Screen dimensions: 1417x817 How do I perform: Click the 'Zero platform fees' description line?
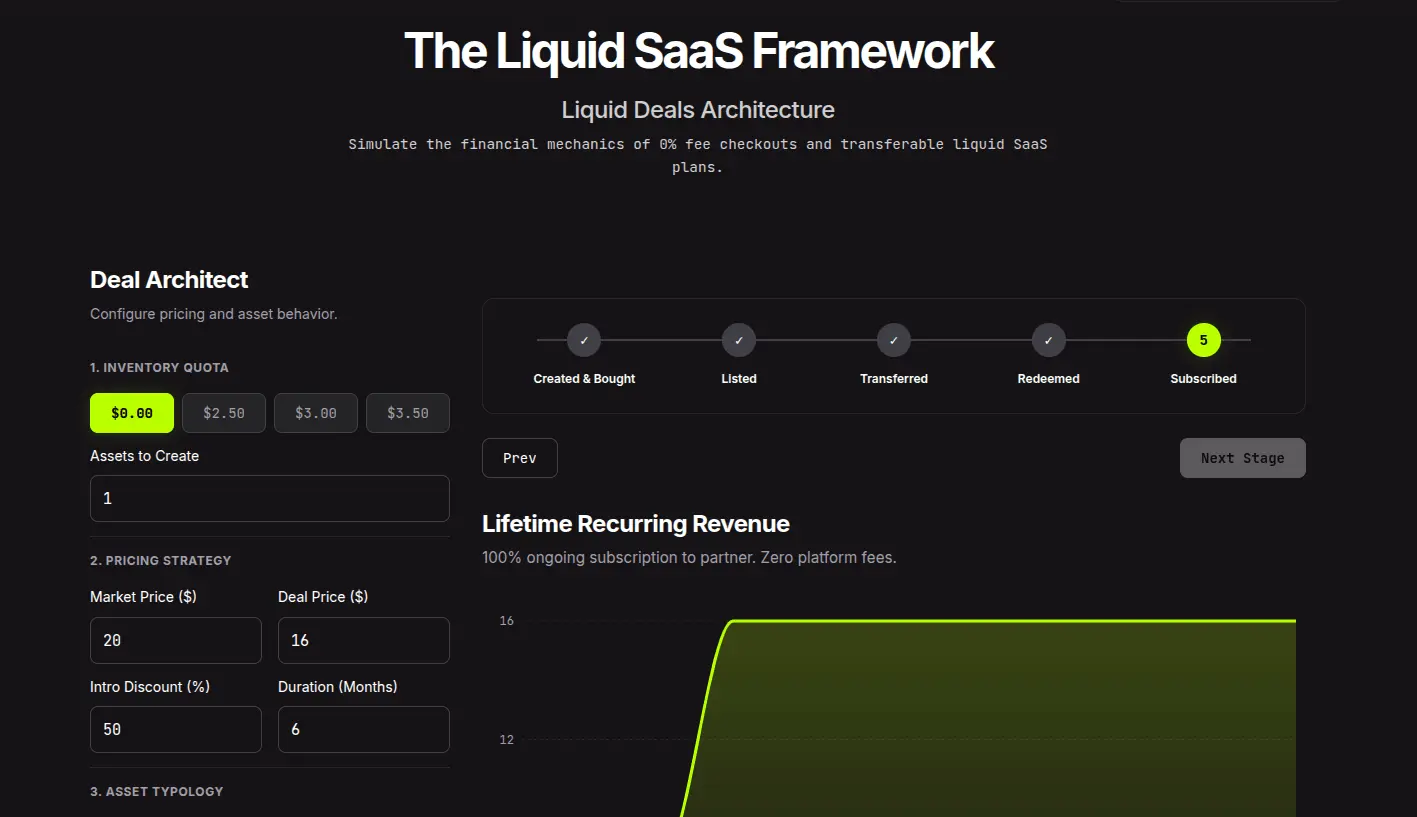tap(689, 558)
